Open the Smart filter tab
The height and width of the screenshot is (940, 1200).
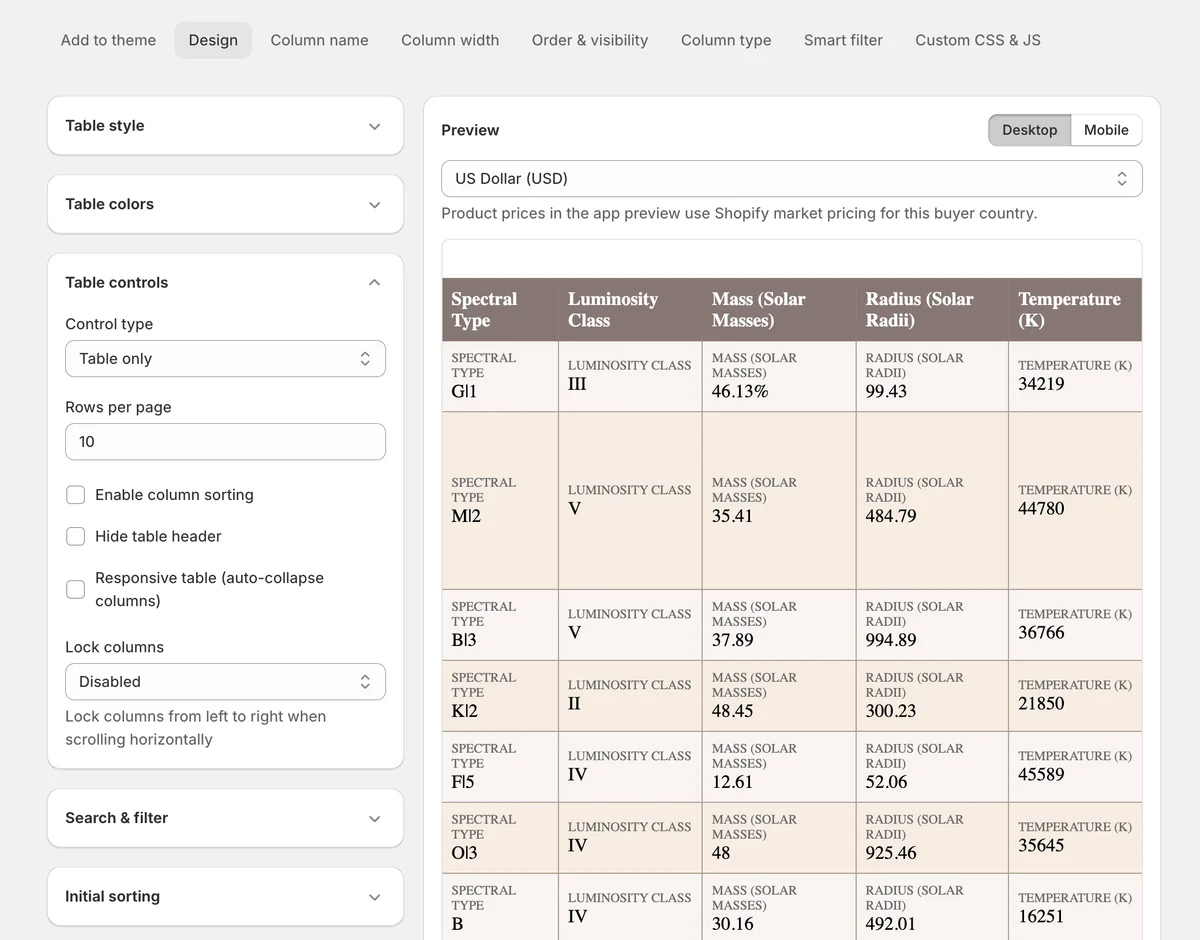843,40
